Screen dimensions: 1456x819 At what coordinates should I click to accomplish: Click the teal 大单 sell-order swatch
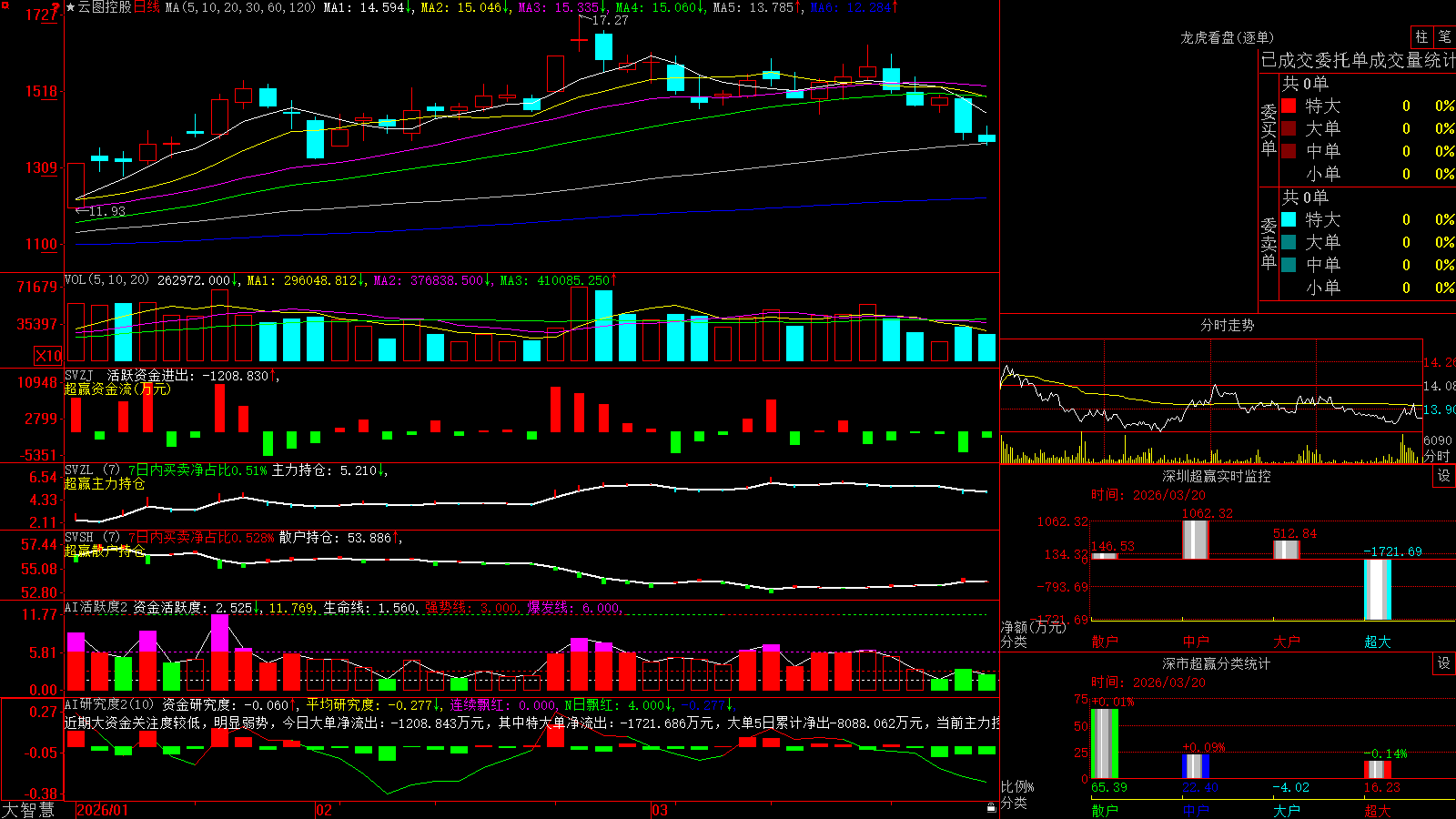point(1289,242)
